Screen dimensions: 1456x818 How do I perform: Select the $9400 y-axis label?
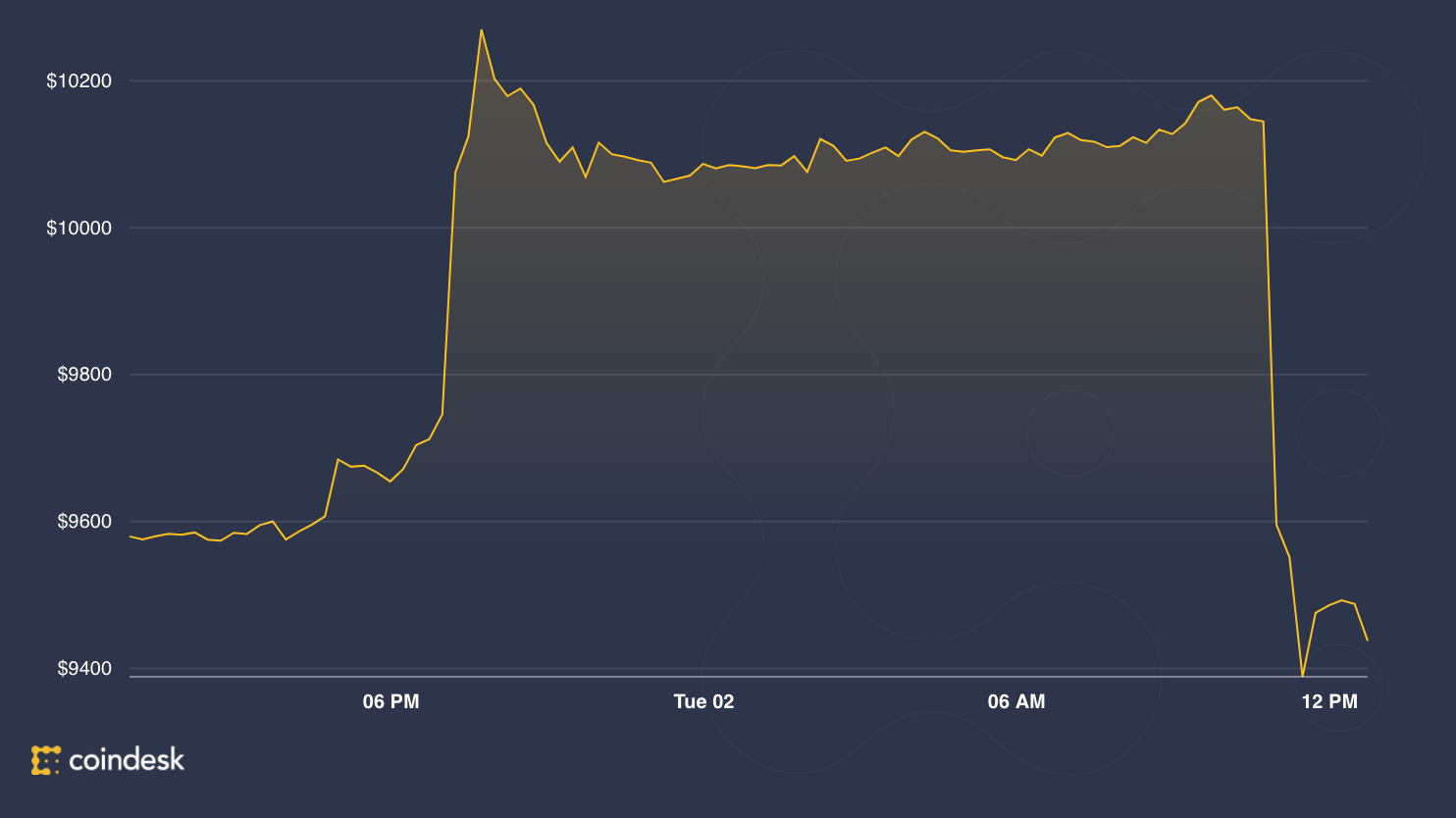pyautogui.click(x=84, y=669)
